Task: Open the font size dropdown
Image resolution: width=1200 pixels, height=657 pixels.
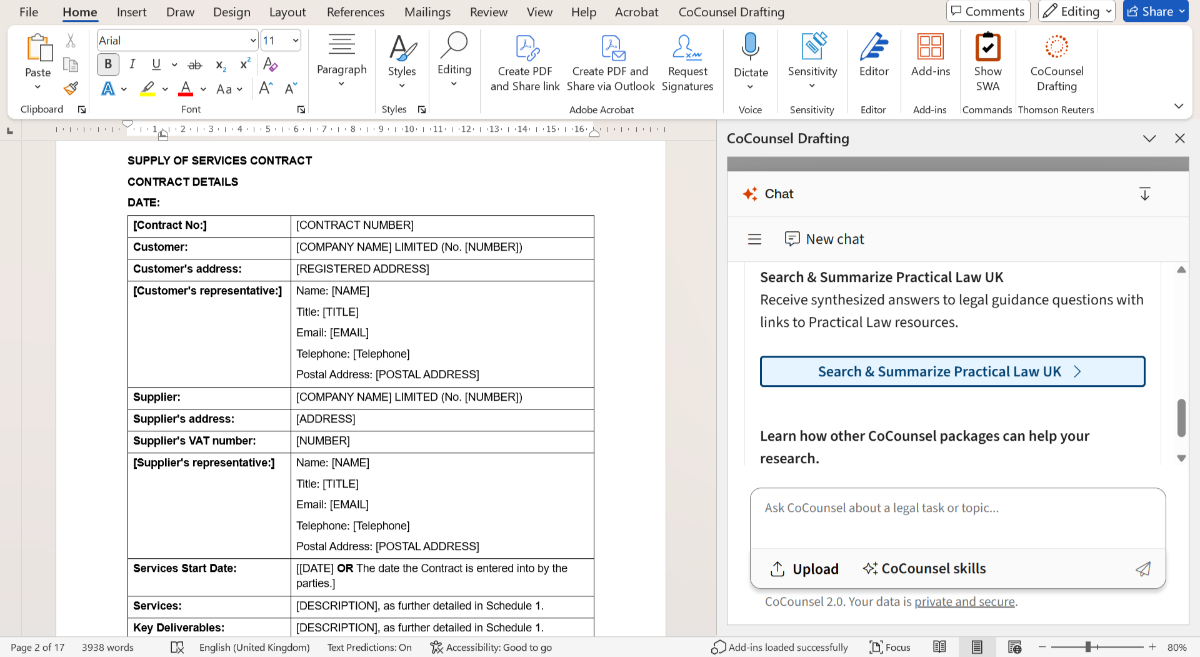Action: pyautogui.click(x=295, y=39)
